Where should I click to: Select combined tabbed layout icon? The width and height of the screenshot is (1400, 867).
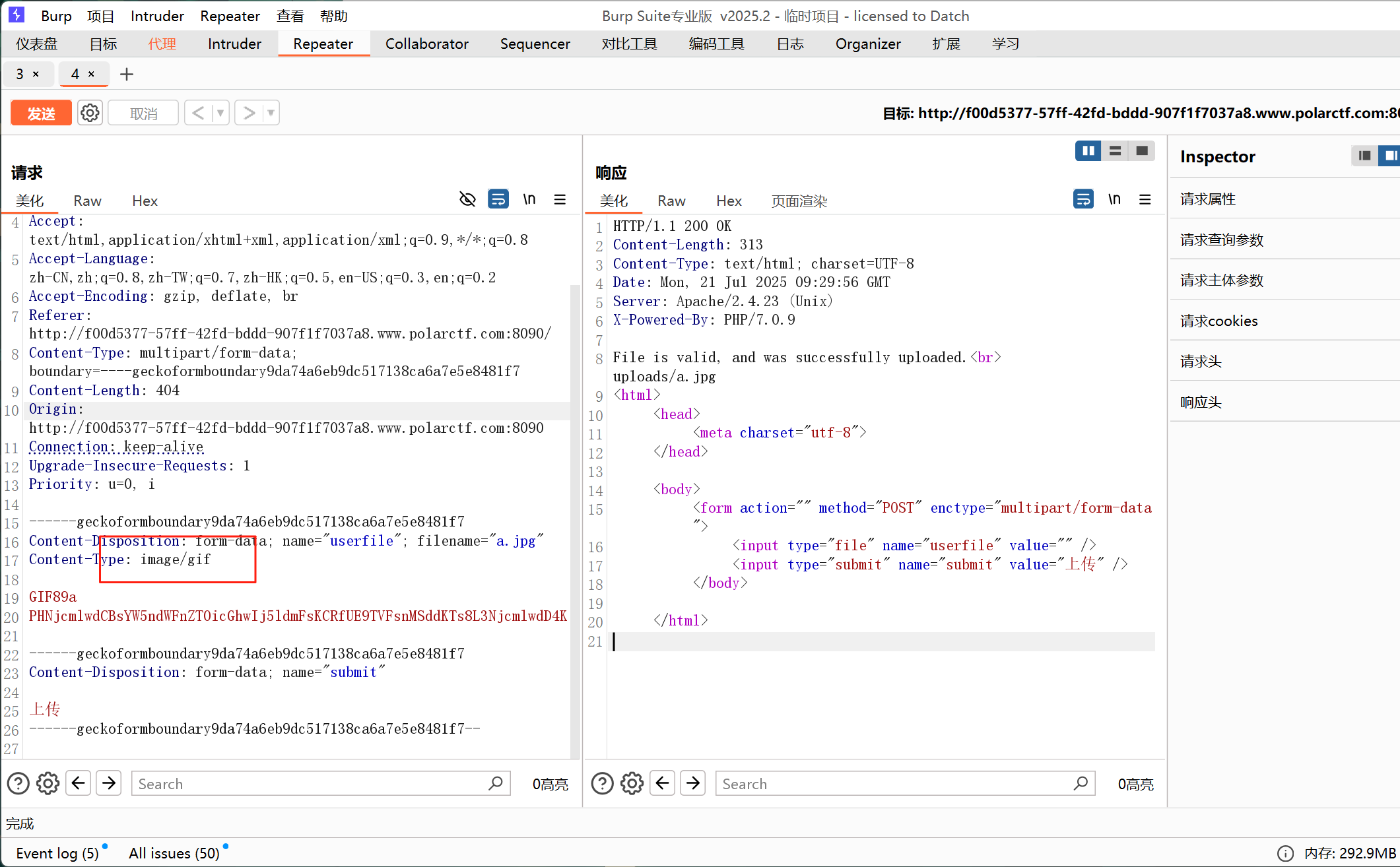pos(1142,151)
